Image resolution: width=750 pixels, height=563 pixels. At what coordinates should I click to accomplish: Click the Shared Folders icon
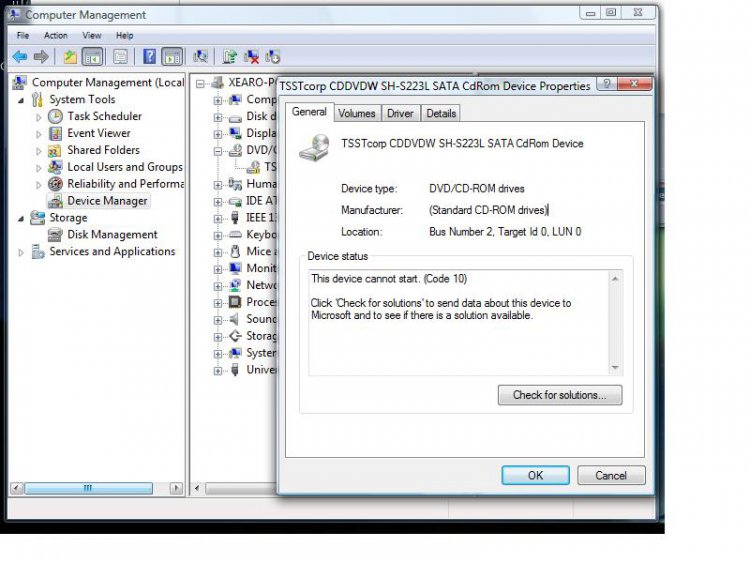[55, 151]
